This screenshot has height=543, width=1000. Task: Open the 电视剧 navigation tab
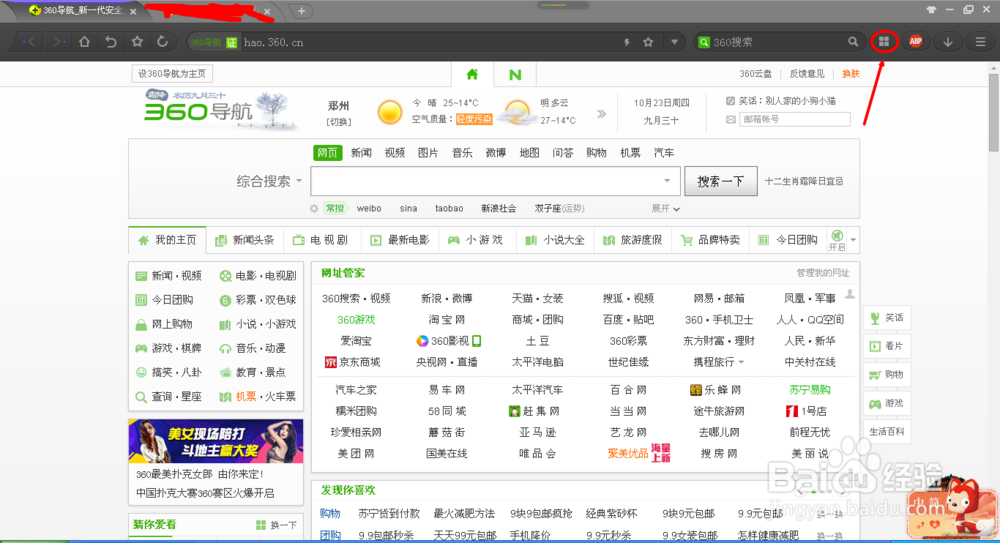click(x=321, y=240)
